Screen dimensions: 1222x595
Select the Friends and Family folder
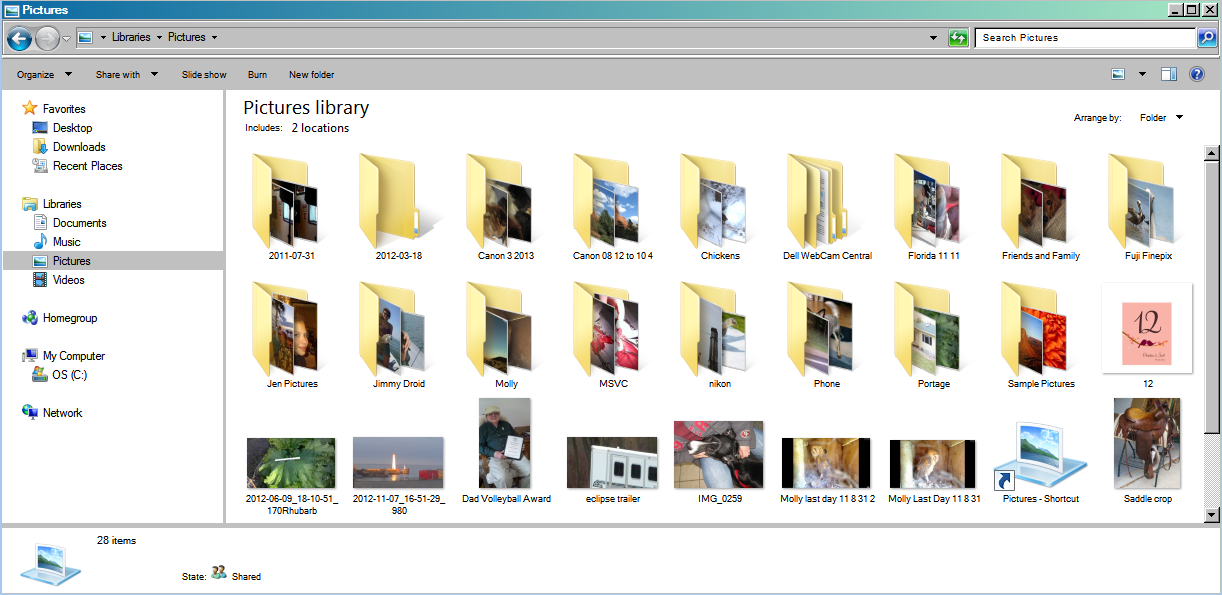point(1034,201)
